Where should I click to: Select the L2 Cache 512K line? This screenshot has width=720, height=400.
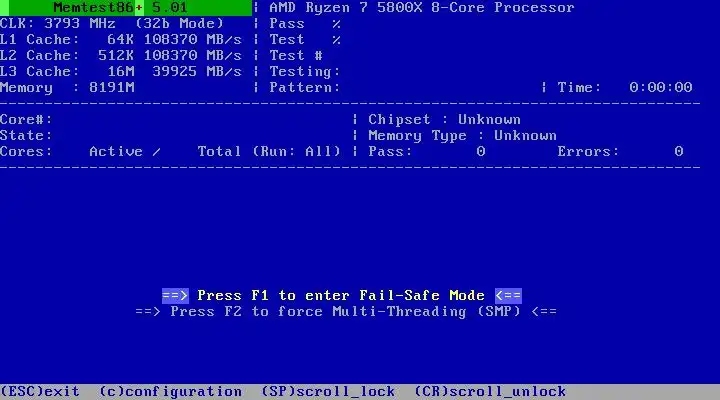[121, 56]
